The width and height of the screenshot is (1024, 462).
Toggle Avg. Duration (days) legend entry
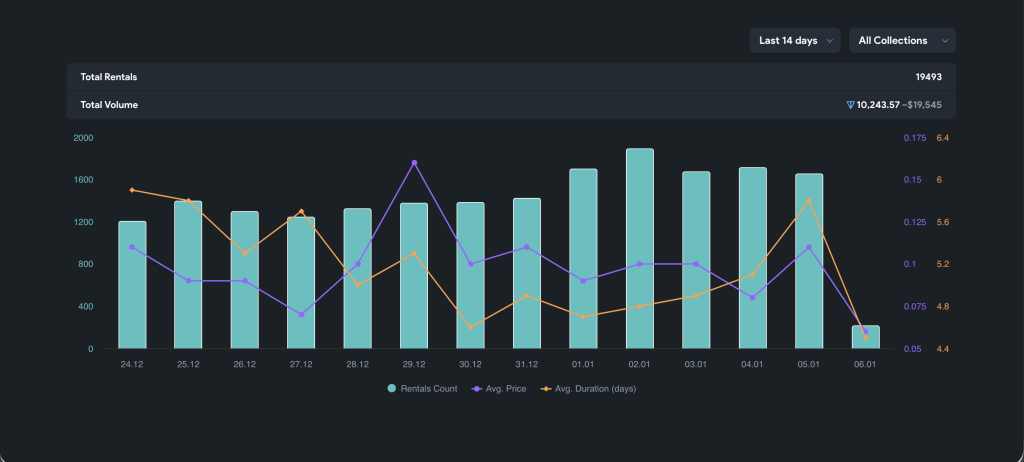coord(588,388)
